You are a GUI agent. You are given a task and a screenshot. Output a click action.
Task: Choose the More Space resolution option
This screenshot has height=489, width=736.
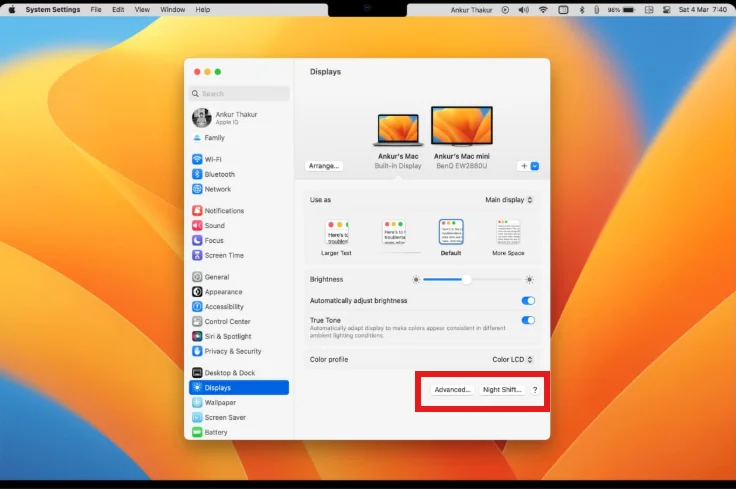click(x=508, y=237)
